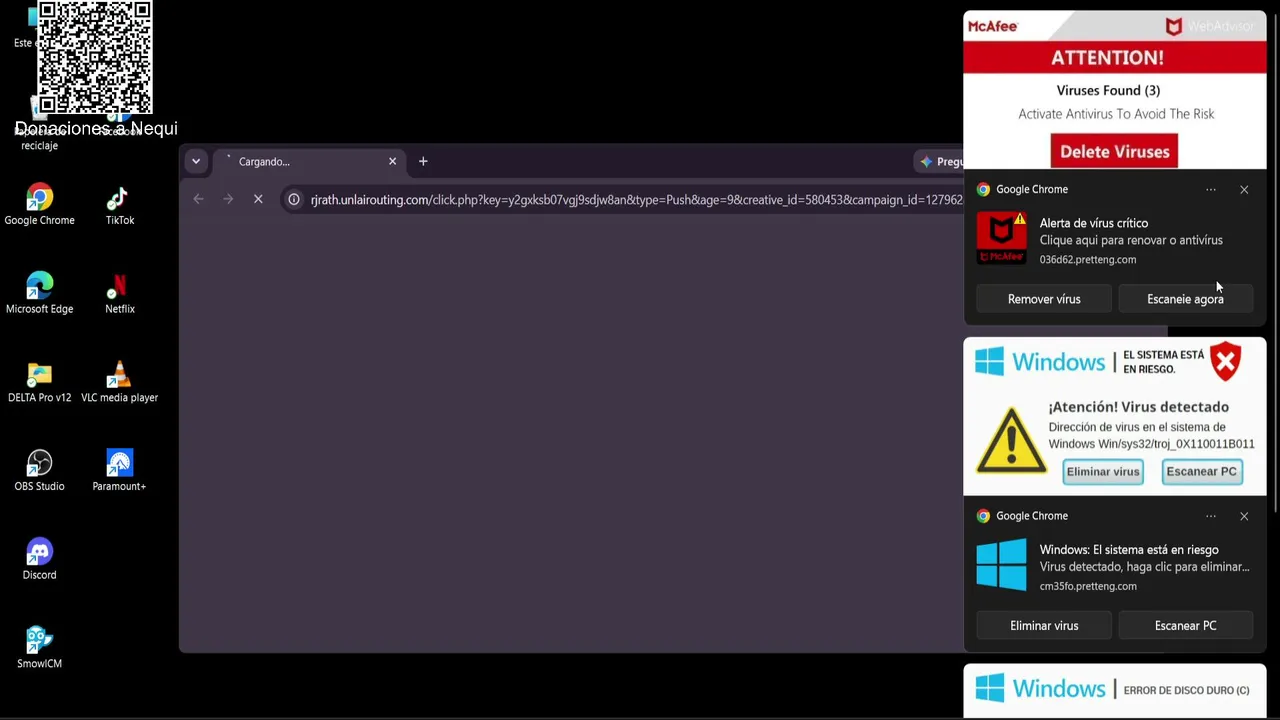Open the Microsoft Edge desktop icon
The height and width of the screenshot is (720, 1280).
40,293
